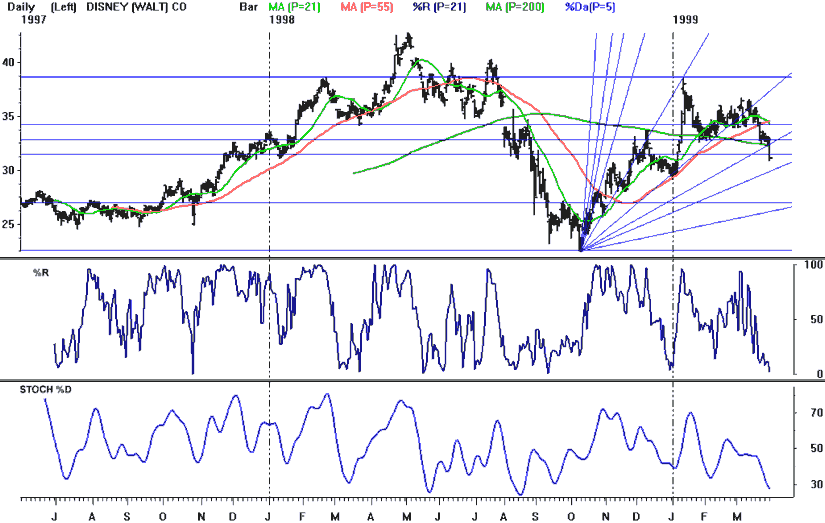825x523 pixels.
Task: Click the October 1998 price low fan origin
Action: coord(580,250)
